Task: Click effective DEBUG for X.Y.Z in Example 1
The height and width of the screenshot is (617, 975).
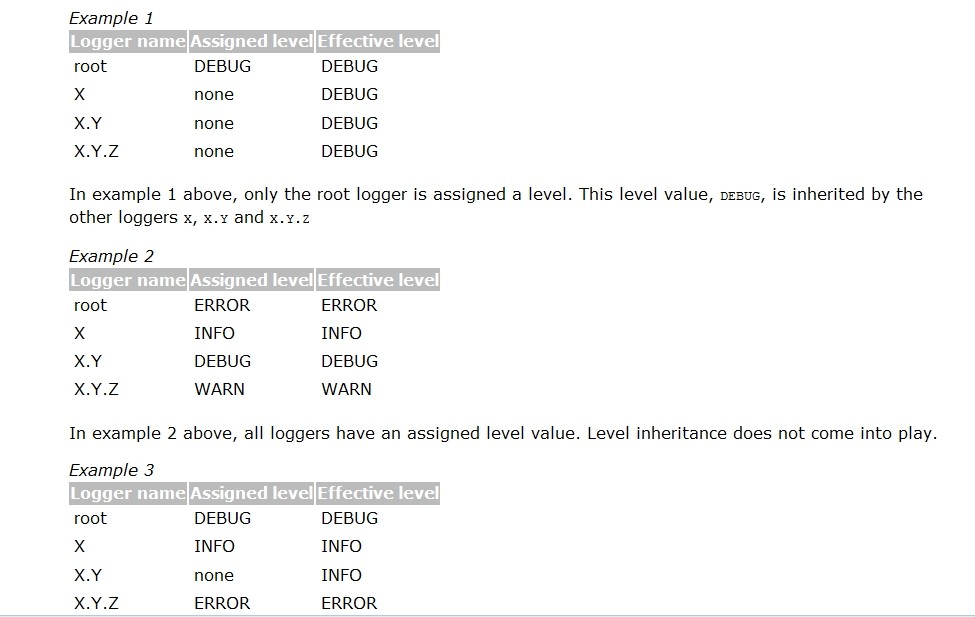Action: click(349, 151)
